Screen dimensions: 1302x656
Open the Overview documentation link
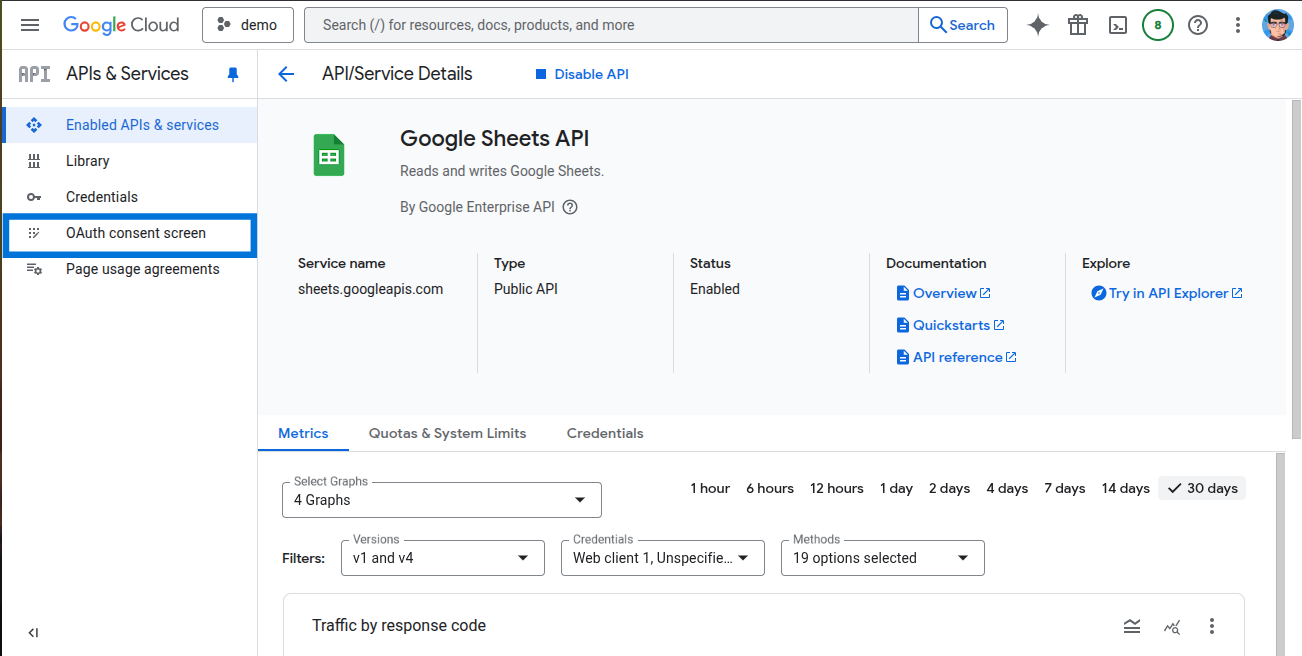point(944,293)
